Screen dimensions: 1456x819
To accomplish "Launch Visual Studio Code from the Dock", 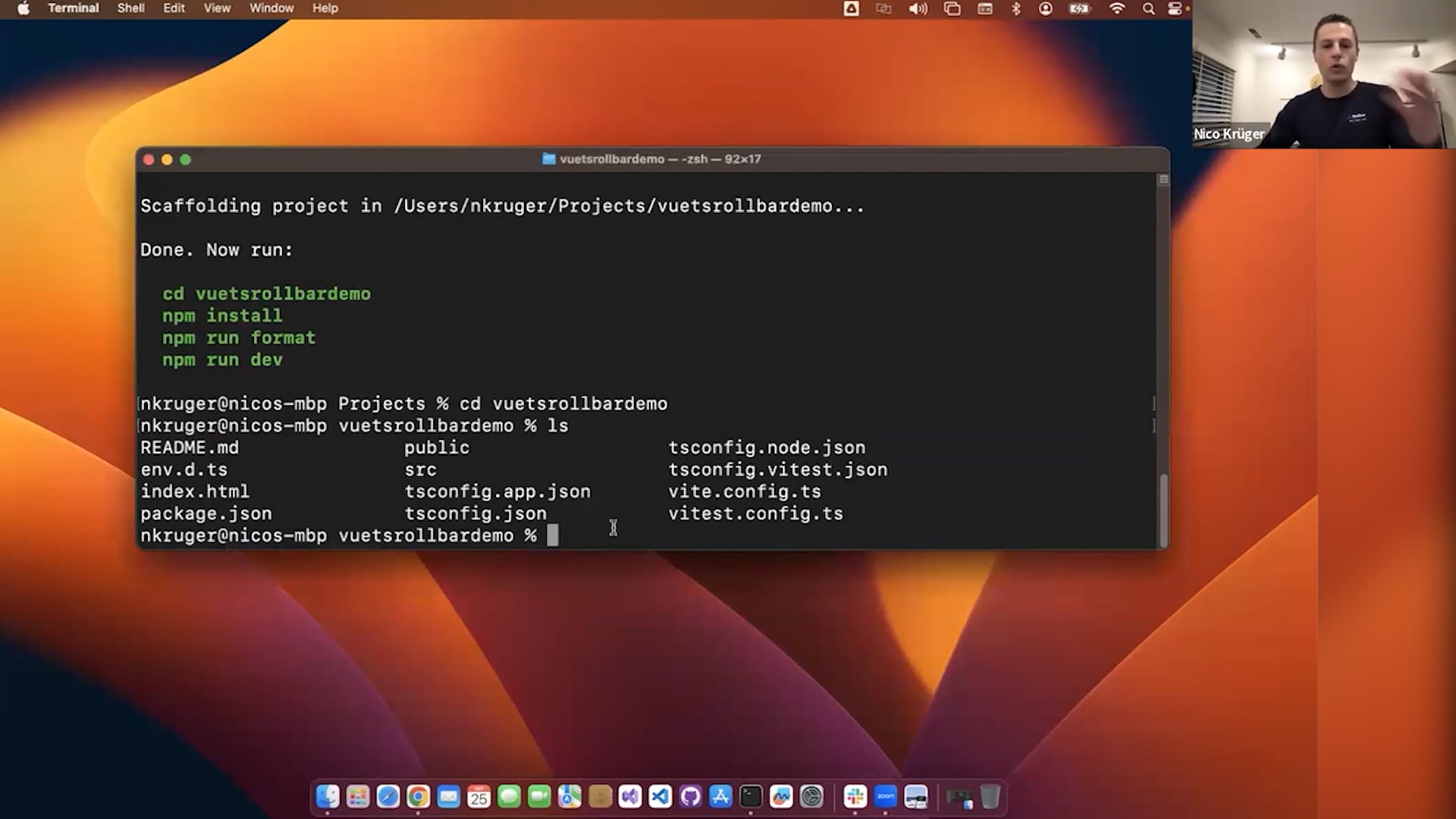I will pyautogui.click(x=661, y=796).
